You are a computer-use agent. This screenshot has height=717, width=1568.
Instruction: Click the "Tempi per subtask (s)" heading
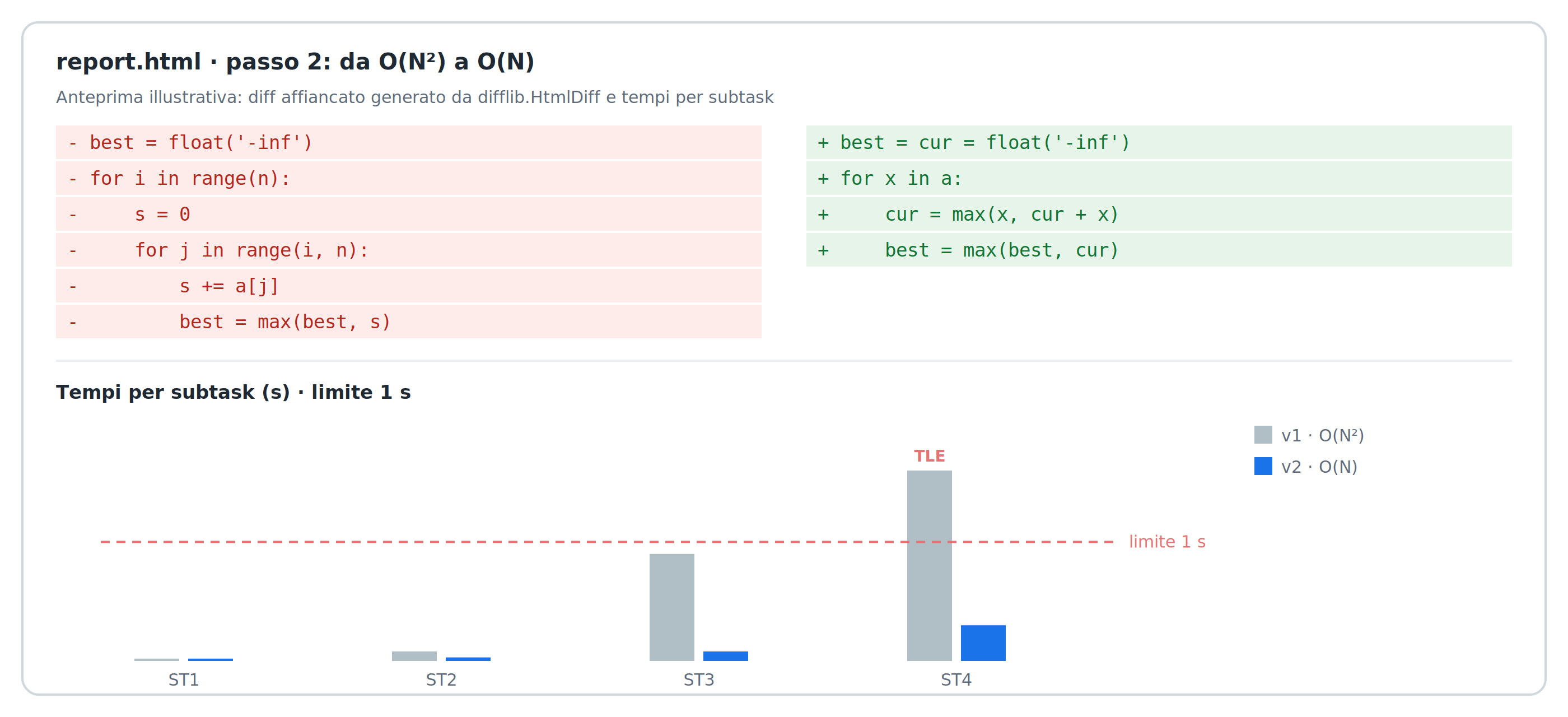tap(233, 392)
